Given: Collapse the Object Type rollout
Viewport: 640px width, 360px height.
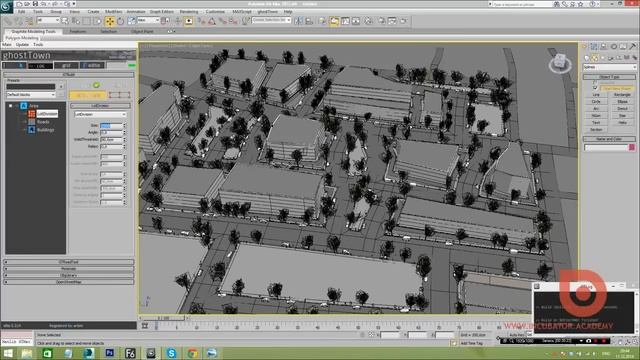Looking at the screenshot, I should [x=609, y=77].
